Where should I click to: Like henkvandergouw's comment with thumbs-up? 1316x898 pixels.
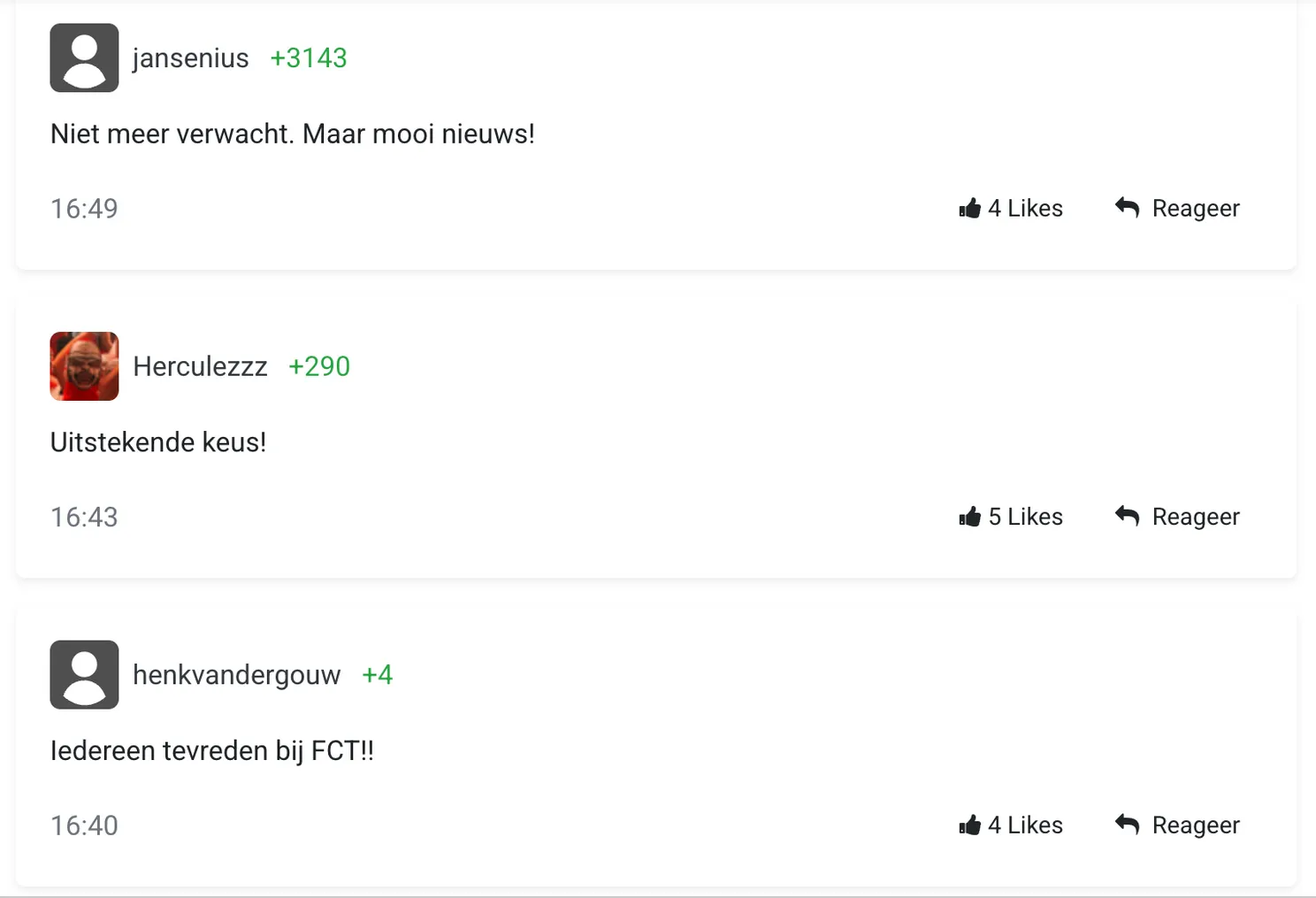pyautogui.click(x=970, y=825)
